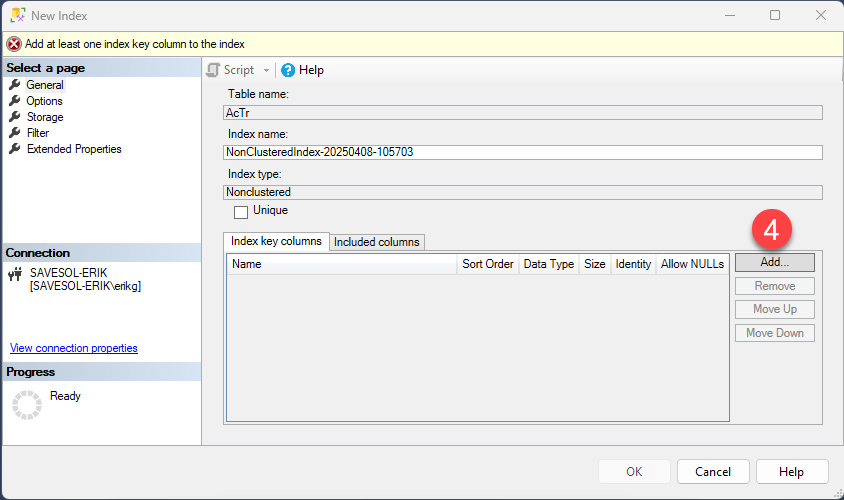
Task: Open the Script dropdown arrow
Action: tap(266, 70)
